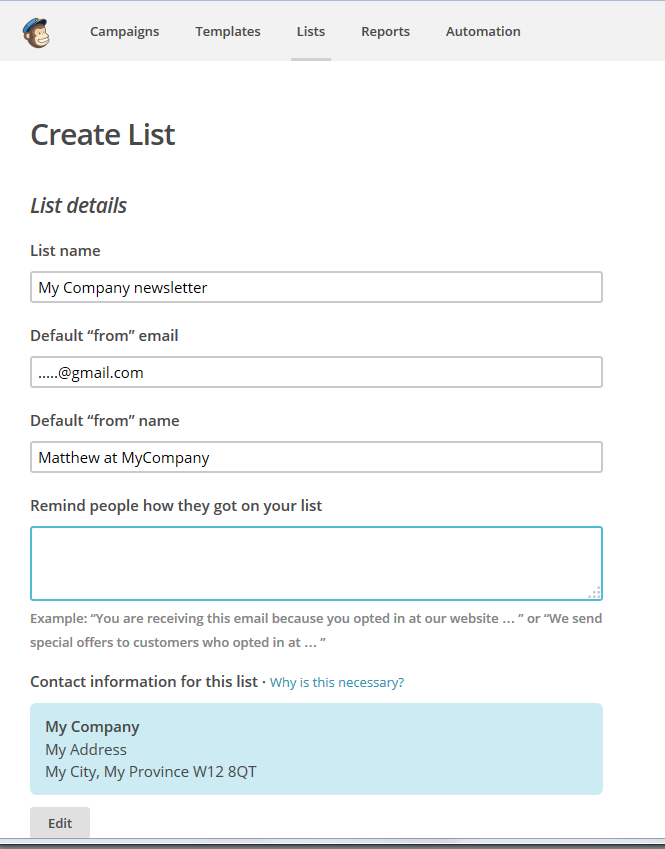This screenshot has height=849, width=665.
Task: Open the "Why is this necessary?" link
Action: point(337,683)
